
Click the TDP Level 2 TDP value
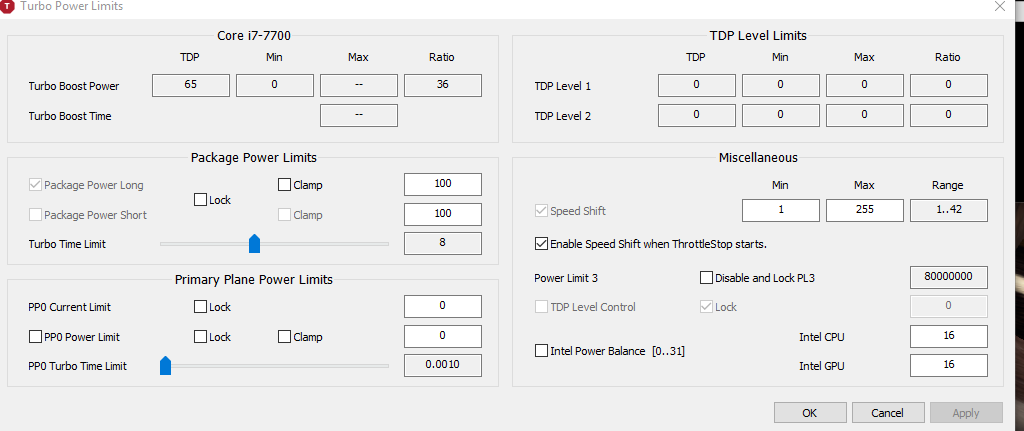(696, 116)
